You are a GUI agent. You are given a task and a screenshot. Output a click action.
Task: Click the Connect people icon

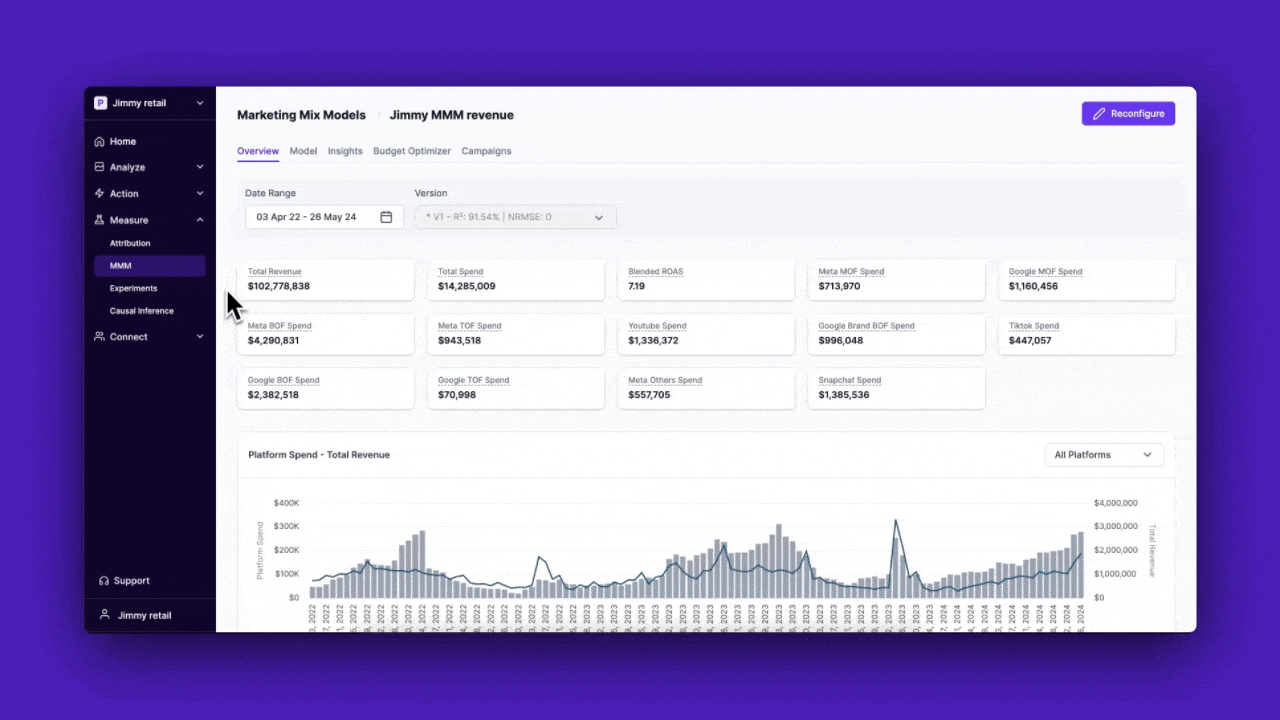pos(99,337)
